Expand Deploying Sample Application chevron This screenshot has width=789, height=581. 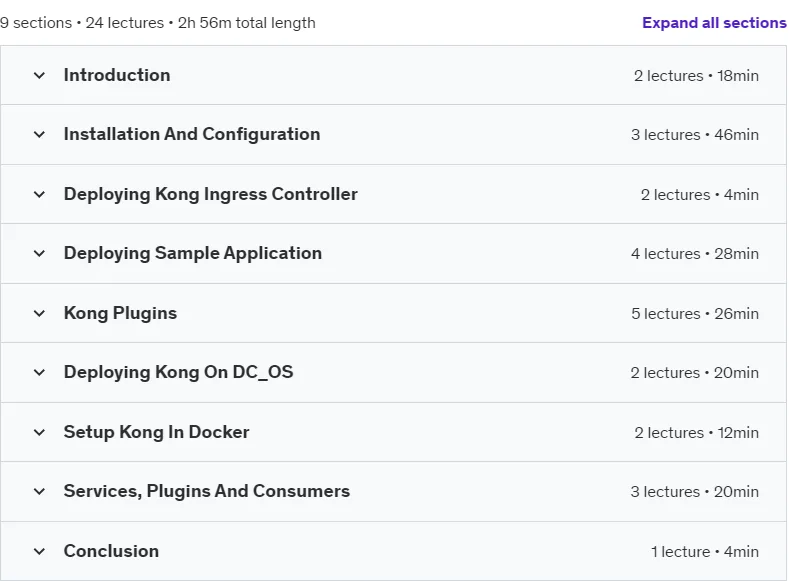click(39, 254)
